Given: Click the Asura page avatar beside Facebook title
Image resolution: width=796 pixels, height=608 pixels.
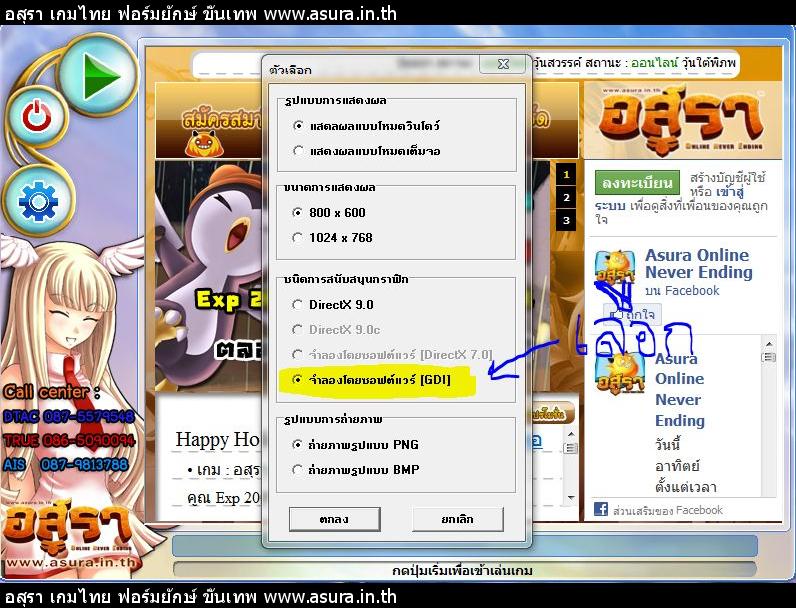Looking at the screenshot, I should click(x=615, y=267).
